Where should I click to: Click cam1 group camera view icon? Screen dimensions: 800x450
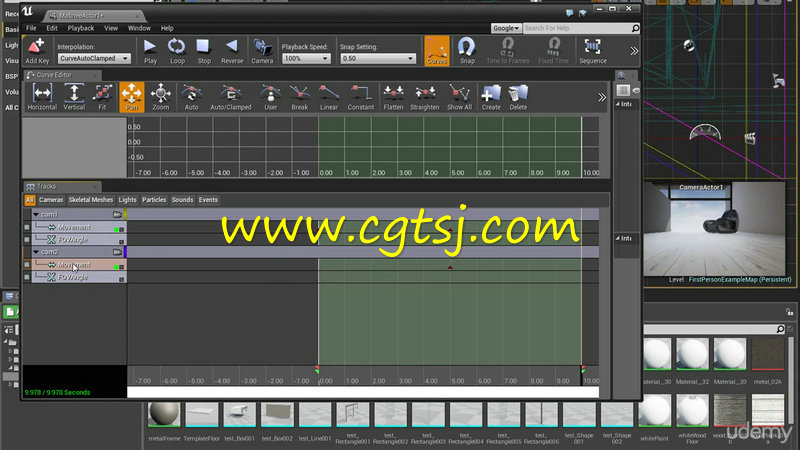117,215
